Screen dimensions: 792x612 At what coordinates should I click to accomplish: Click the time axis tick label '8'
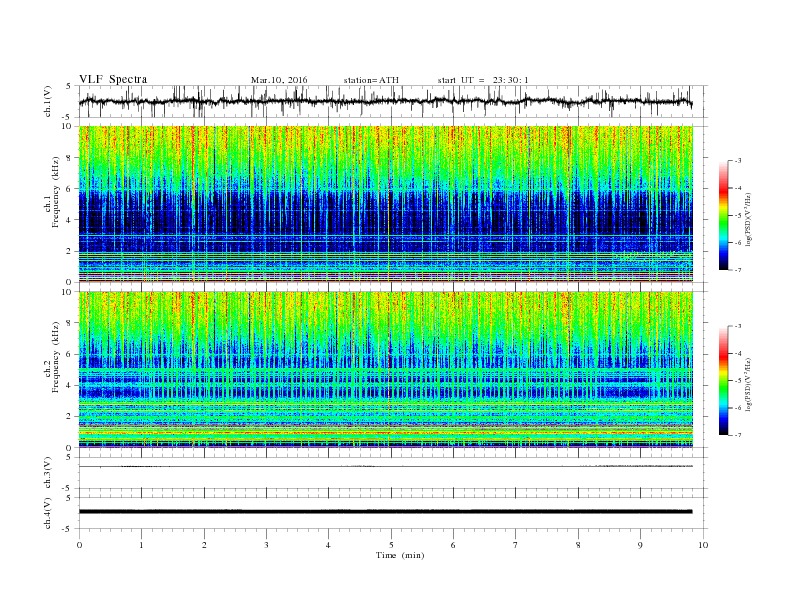(578, 545)
